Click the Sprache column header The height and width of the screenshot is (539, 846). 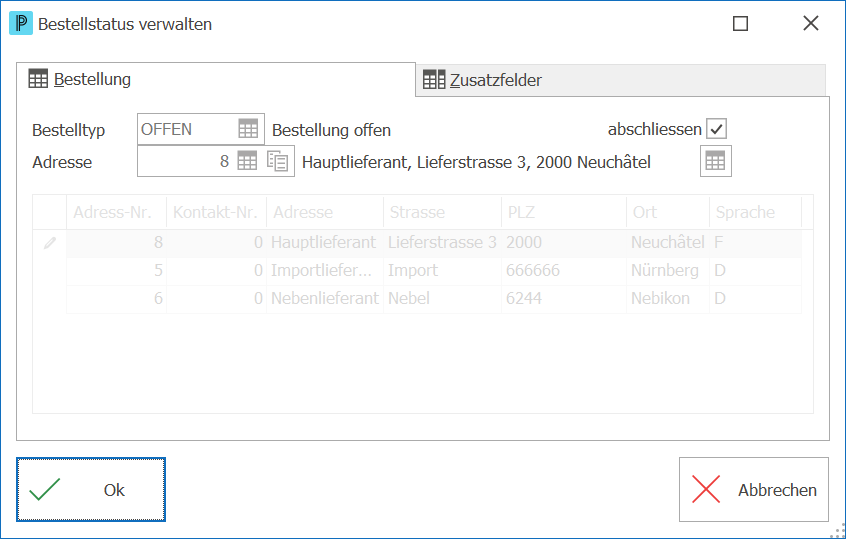click(755, 212)
